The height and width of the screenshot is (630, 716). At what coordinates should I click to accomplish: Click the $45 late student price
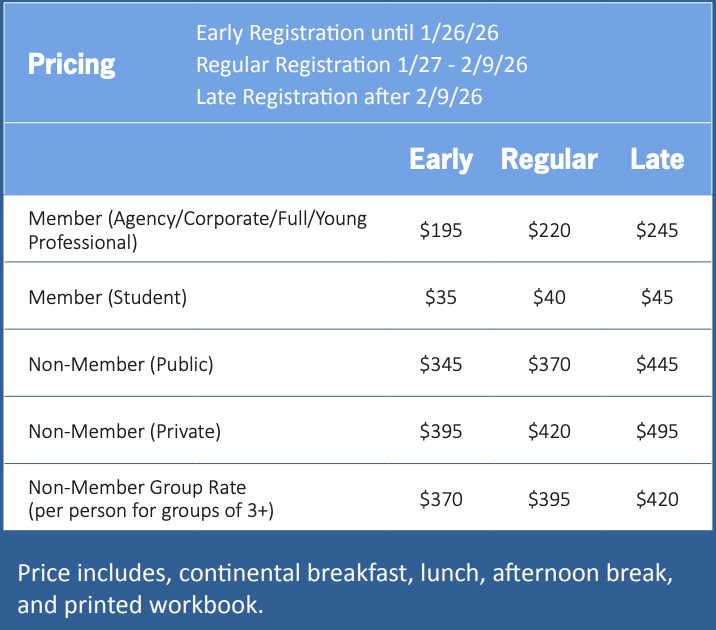point(657,297)
